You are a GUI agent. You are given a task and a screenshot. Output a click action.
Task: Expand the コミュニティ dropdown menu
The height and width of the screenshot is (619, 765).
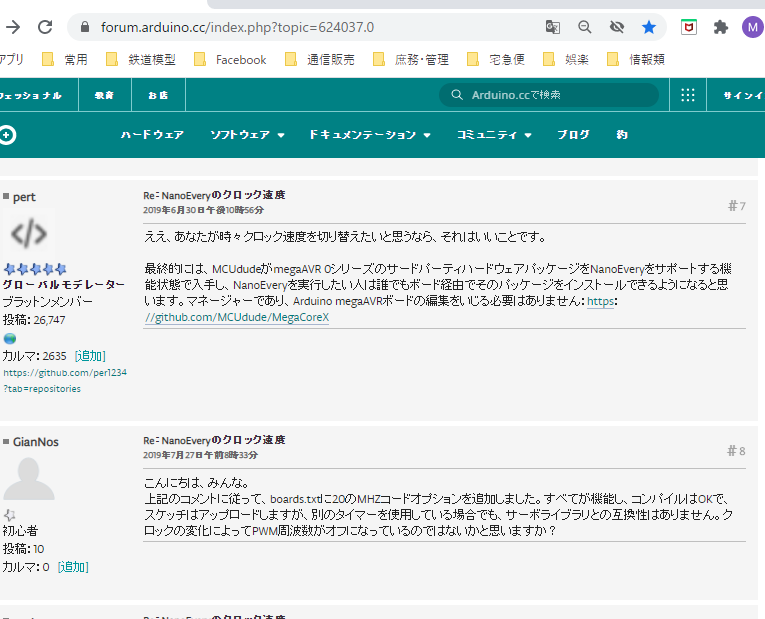494,135
